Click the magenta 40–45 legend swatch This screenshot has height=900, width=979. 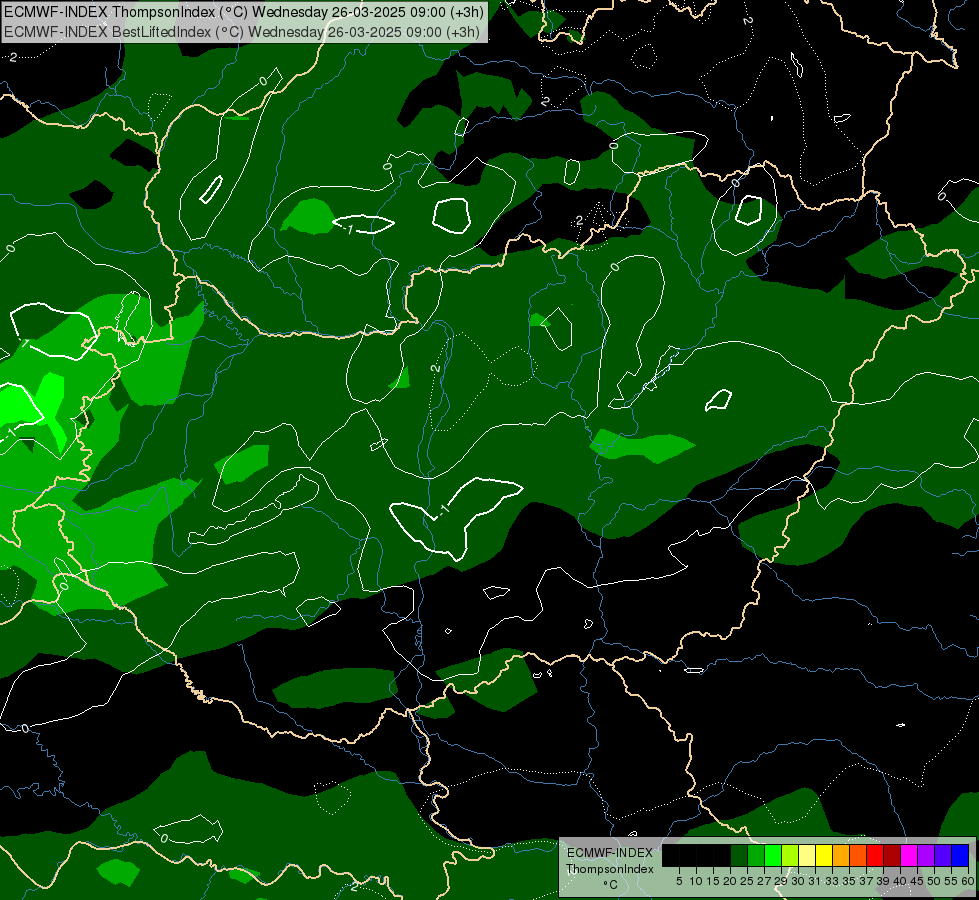click(x=909, y=855)
